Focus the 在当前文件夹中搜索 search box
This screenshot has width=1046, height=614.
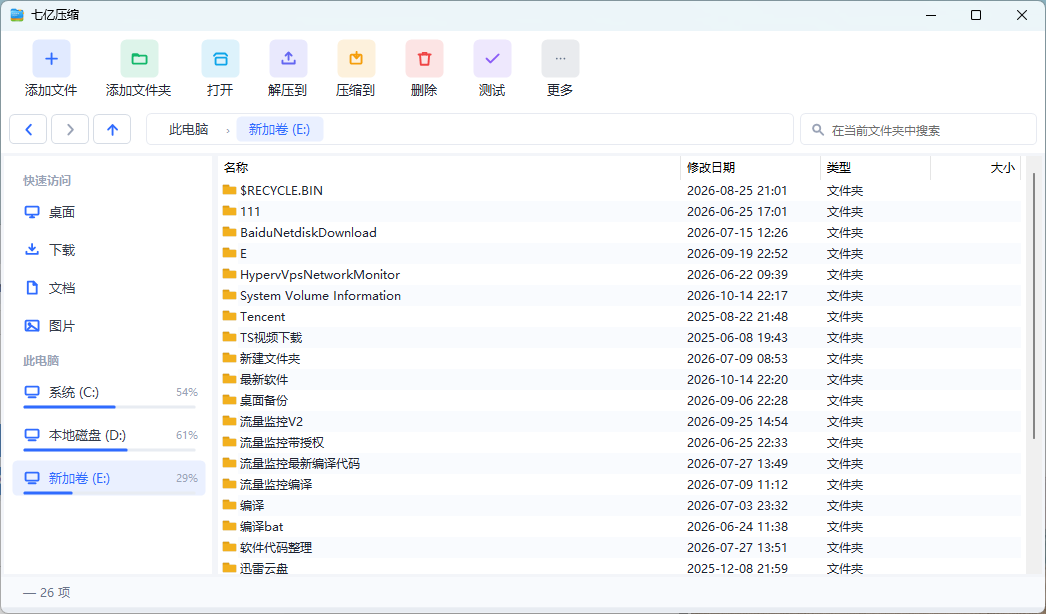(x=919, y=129)
